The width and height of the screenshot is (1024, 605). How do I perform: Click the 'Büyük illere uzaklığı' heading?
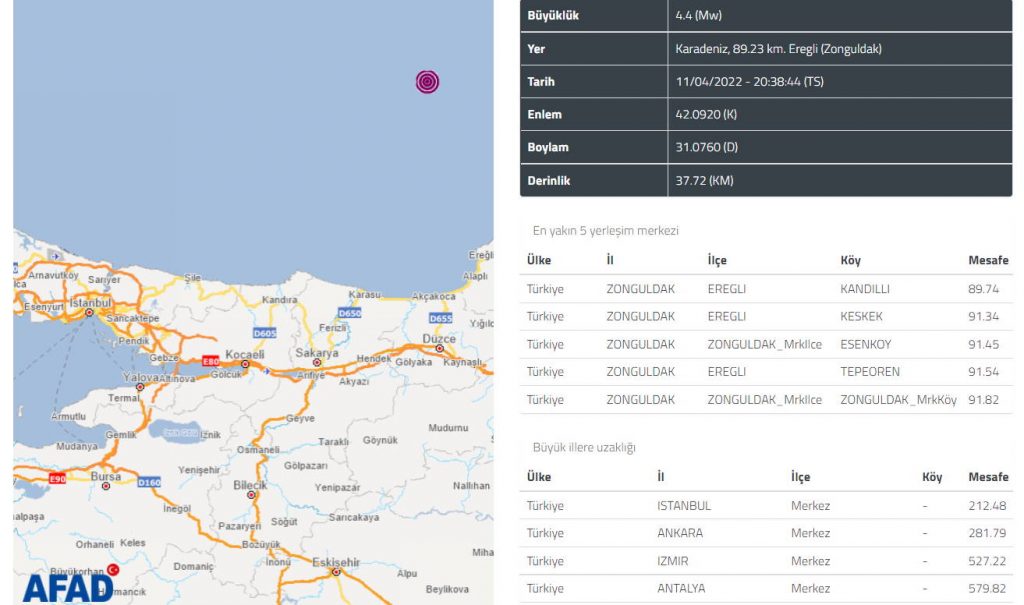[x=583, y=447]
